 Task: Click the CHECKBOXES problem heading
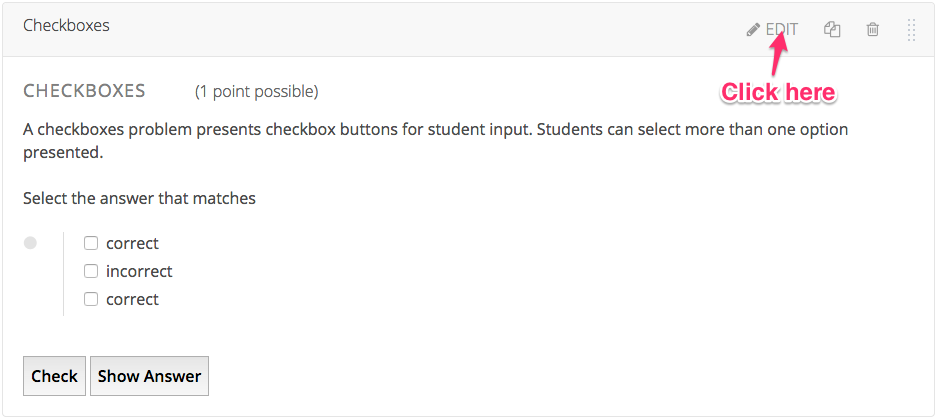tap(84, 91)
